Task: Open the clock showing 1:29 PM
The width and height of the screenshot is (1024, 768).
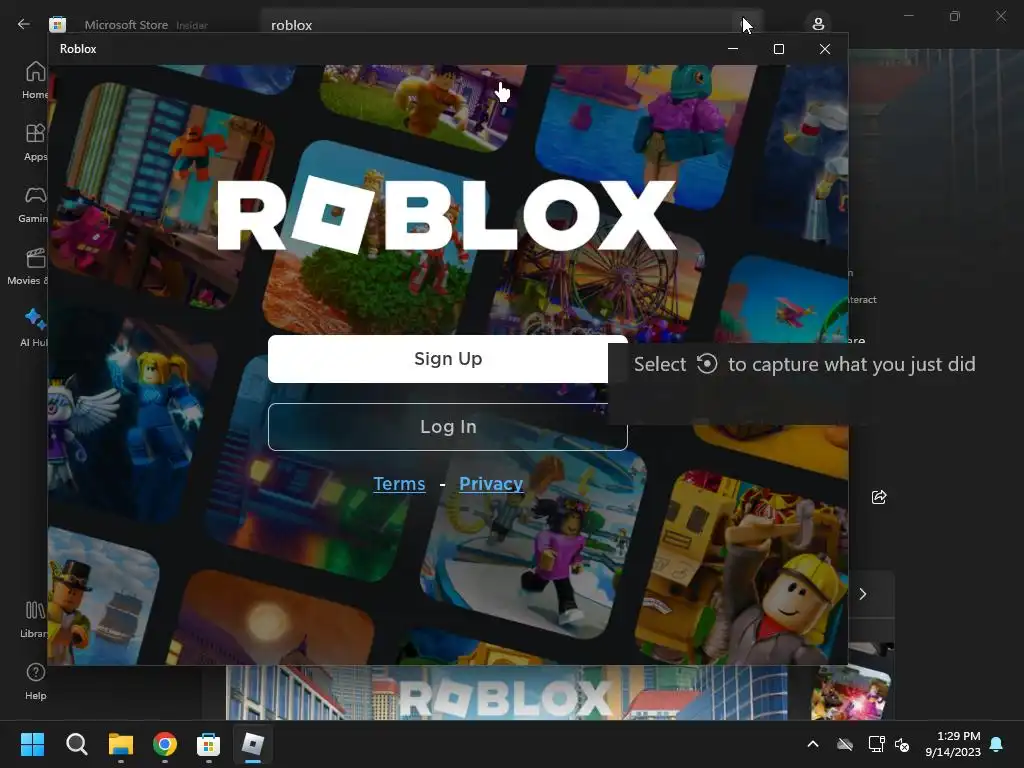Action: click(953, 744)
